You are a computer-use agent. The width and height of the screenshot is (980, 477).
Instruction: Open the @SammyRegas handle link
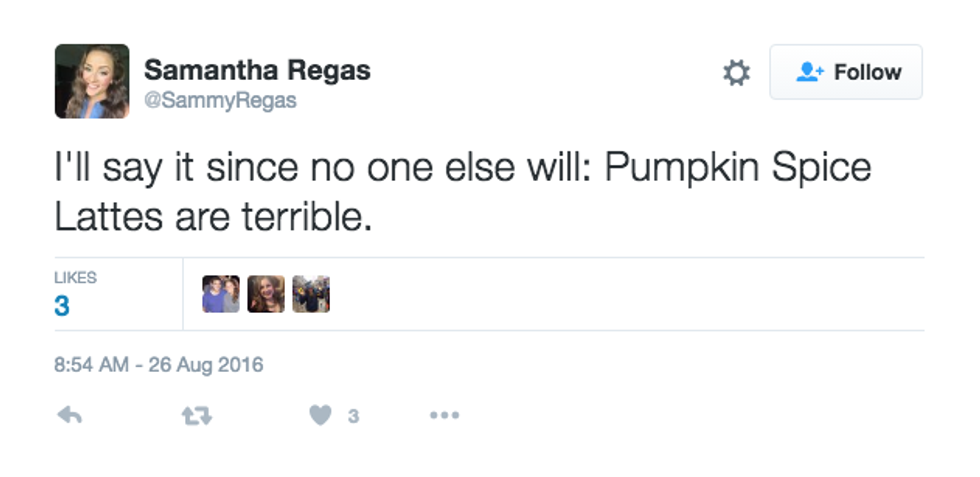click(x=220, y=102)
